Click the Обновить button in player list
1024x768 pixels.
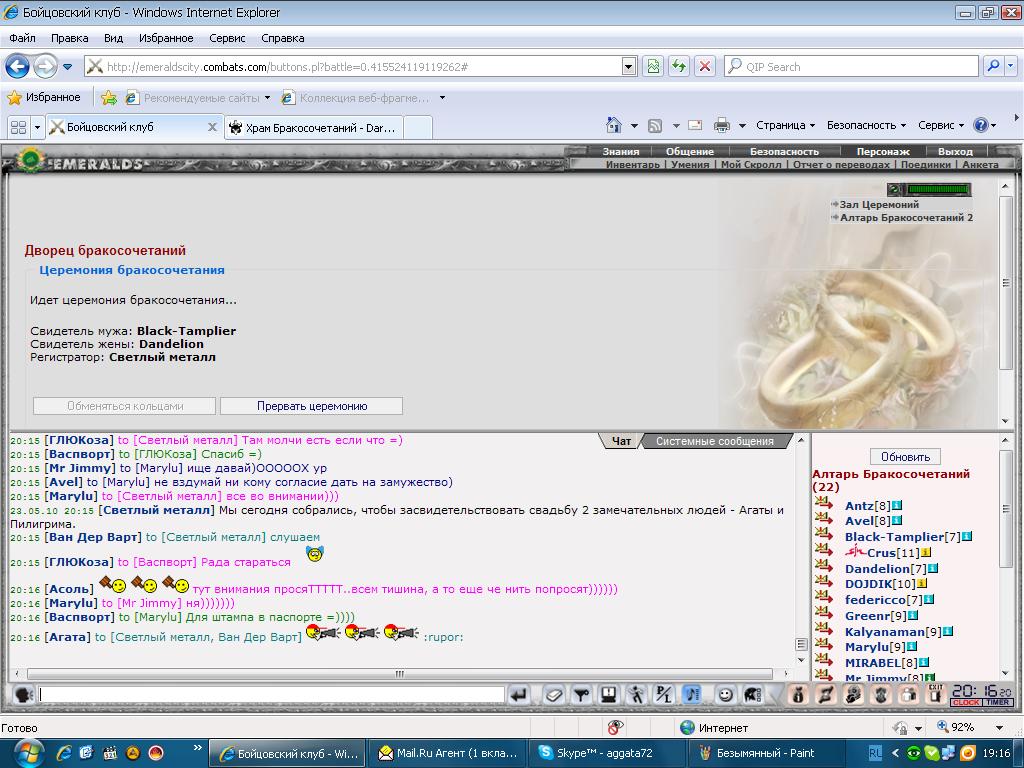pos(905,457)
